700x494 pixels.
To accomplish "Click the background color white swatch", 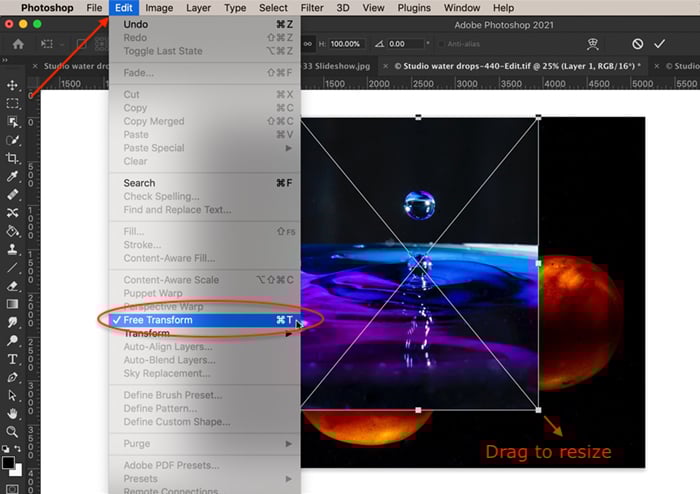I will (x=18, y=471).
